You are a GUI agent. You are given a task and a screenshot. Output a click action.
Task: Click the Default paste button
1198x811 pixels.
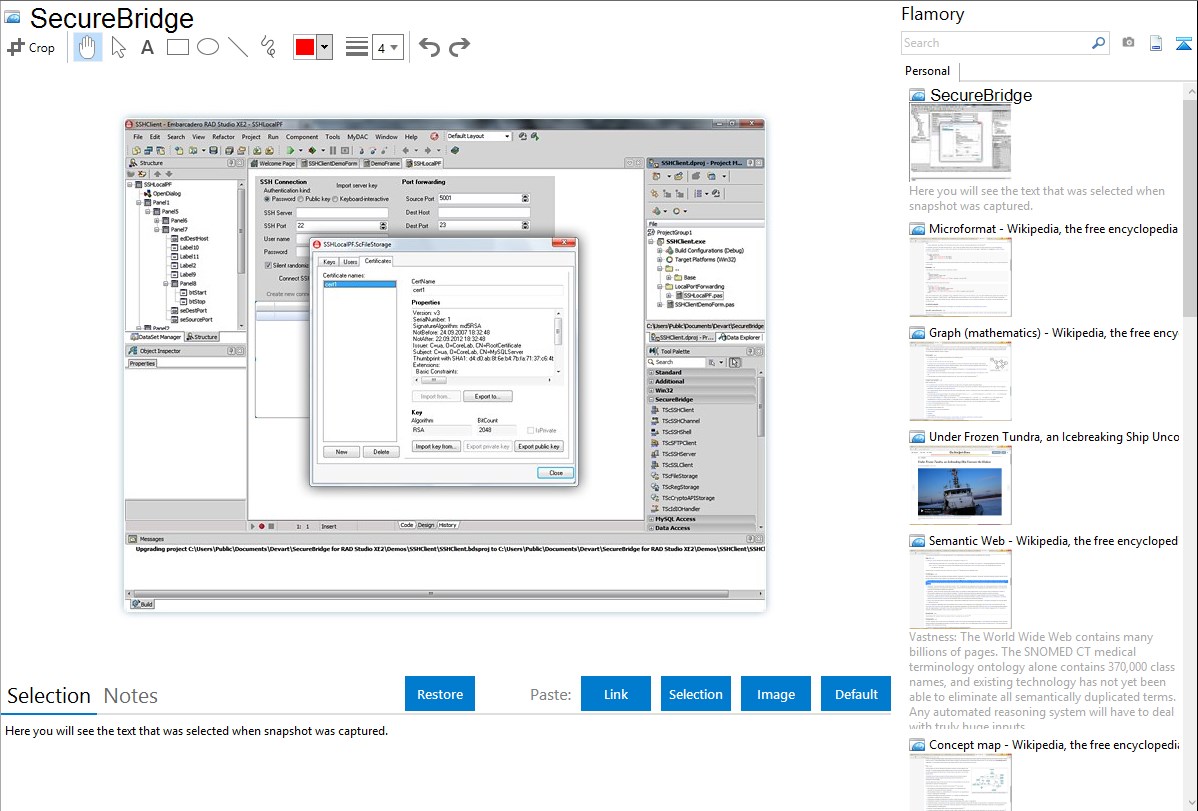pyautogui.click(x=856, y=694)
